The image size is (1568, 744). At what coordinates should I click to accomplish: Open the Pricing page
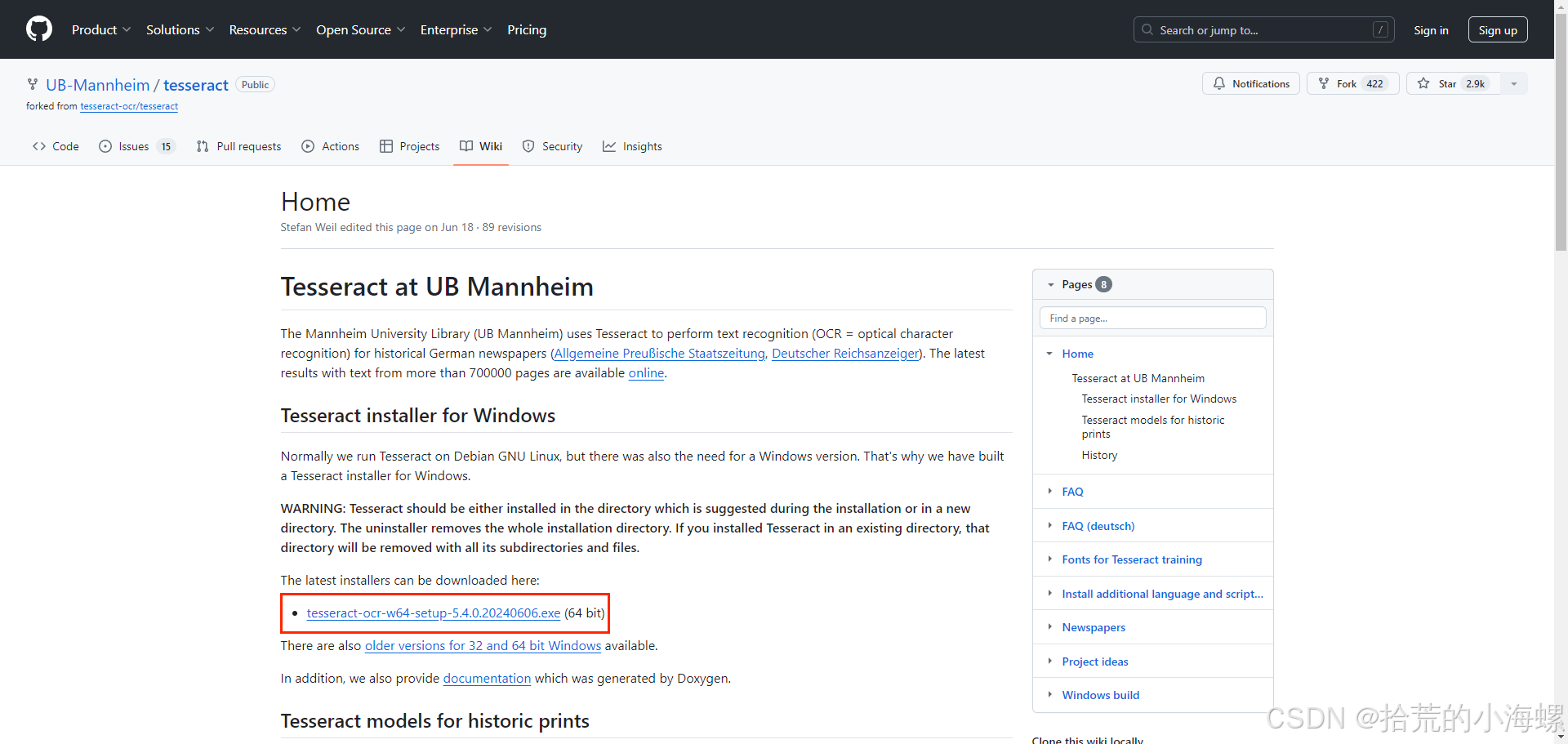tap(527, 30)
